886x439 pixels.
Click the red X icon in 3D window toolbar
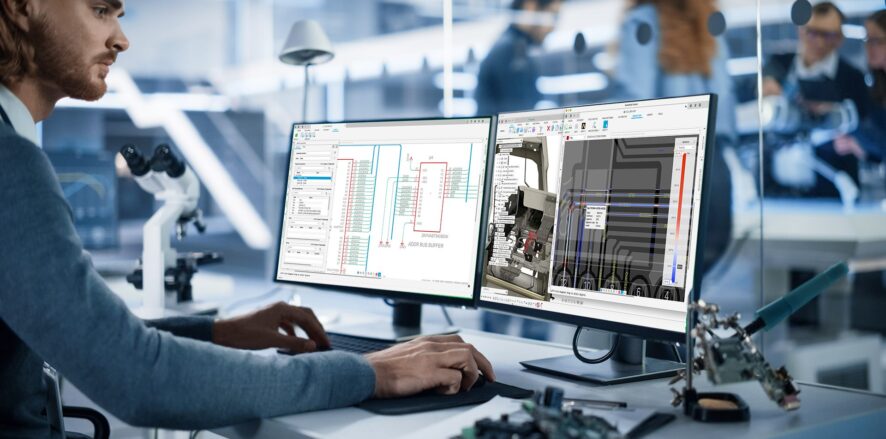[x=548, y=128]
